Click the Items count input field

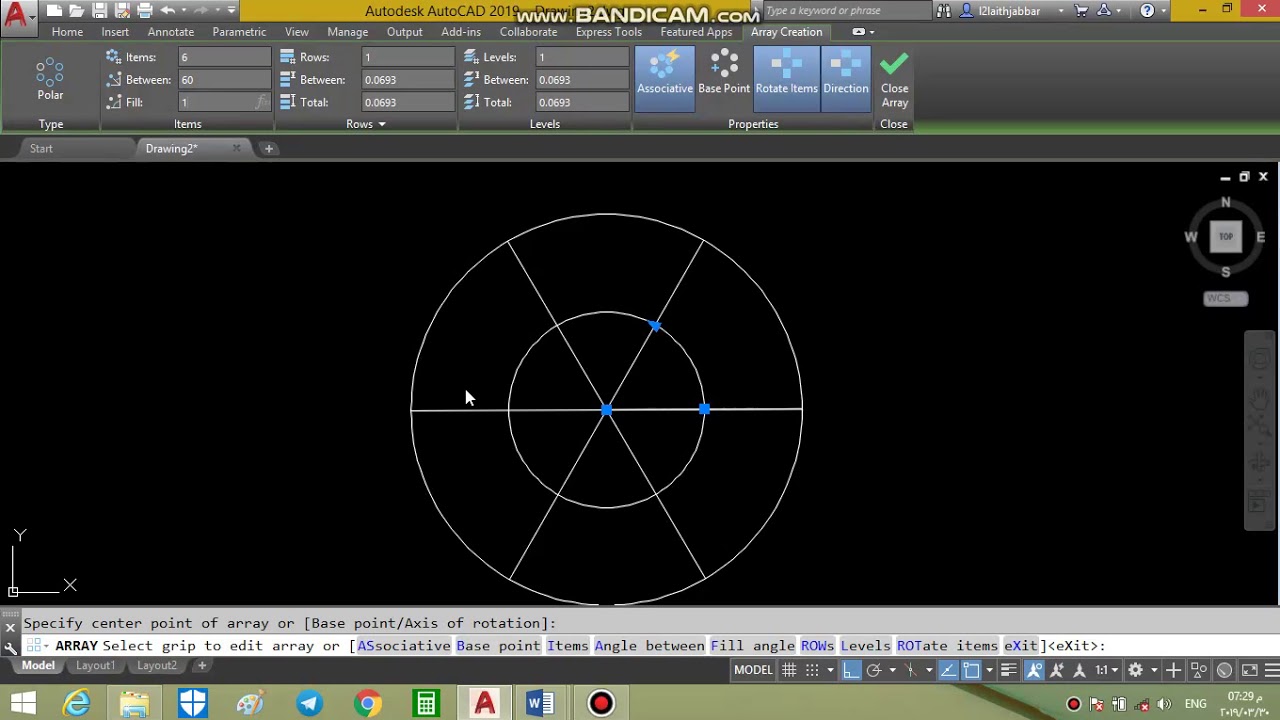click(x=224, y=57)
